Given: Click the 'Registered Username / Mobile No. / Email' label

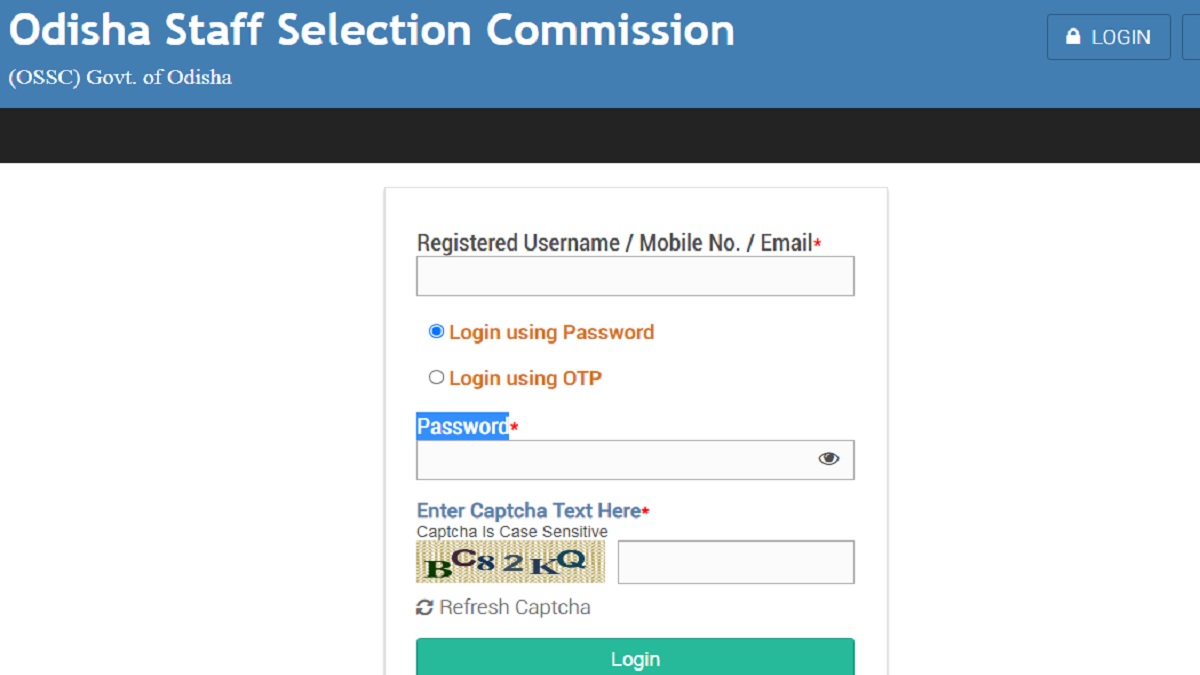Looking at the screenshot, I should tap(614, 243).
